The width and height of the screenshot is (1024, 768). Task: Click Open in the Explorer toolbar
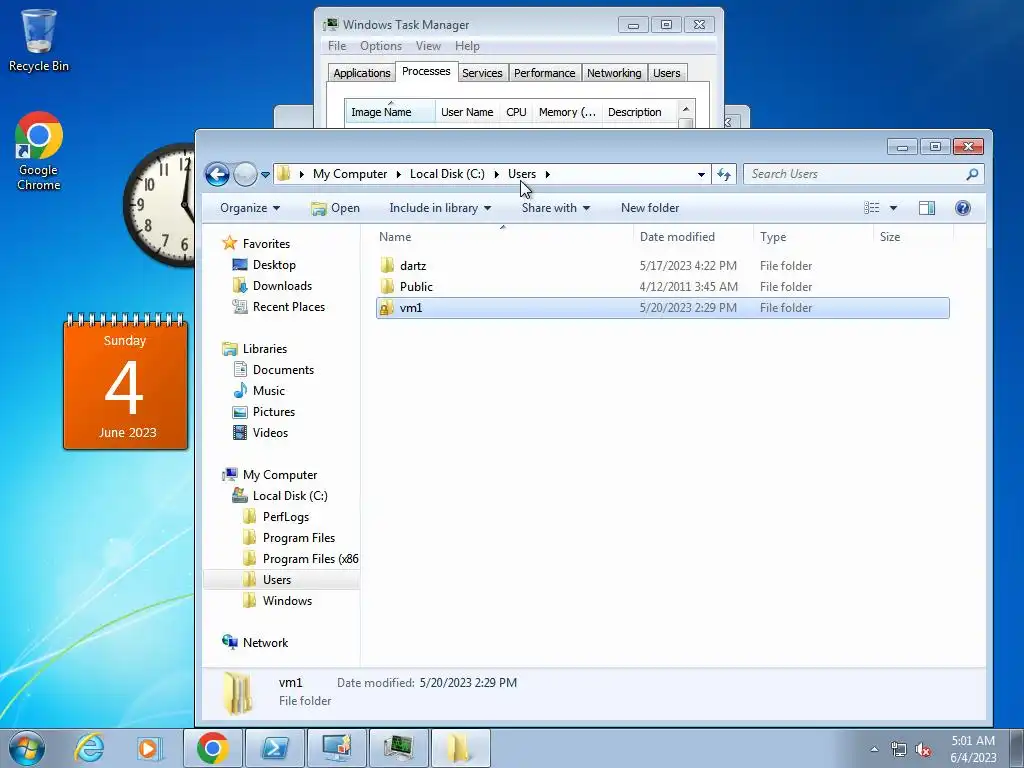(336, 208)
